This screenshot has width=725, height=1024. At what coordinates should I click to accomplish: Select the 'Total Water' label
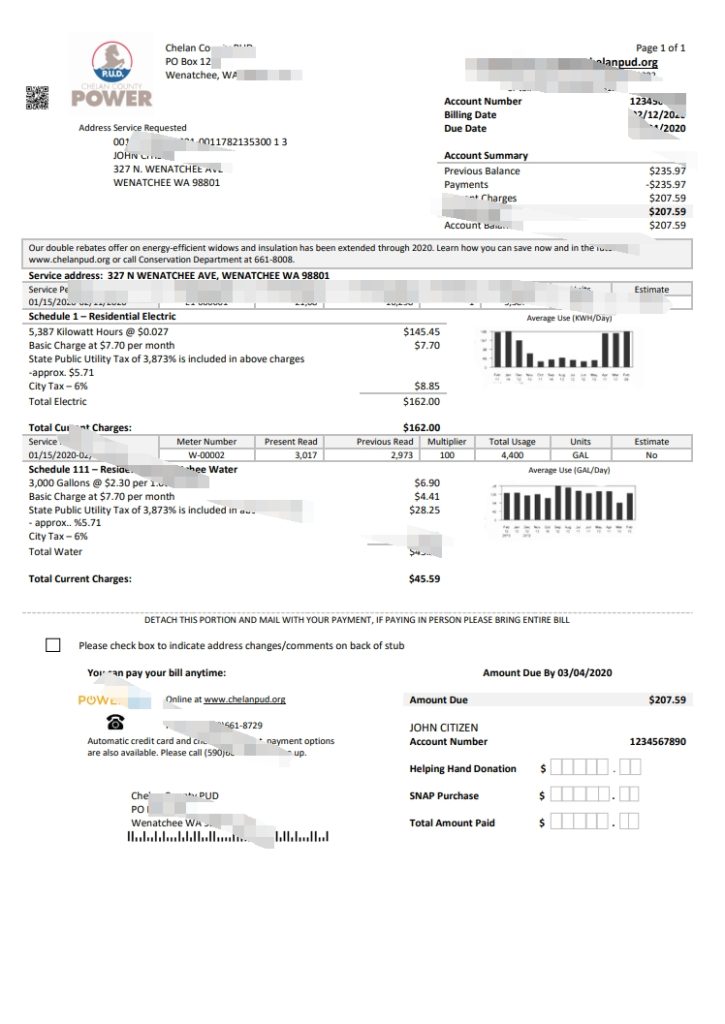pos(56,551)
